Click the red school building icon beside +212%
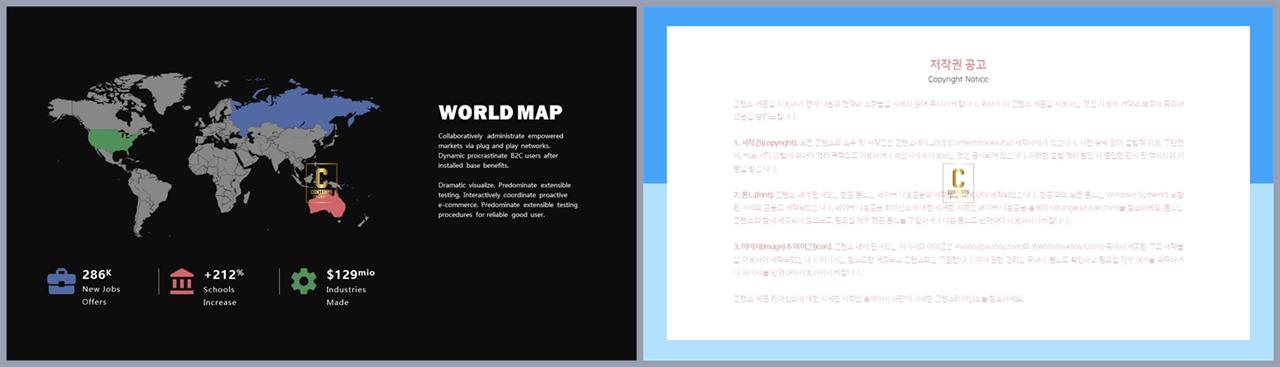This screenshot has height=367, width=1280. pos(182,281)
